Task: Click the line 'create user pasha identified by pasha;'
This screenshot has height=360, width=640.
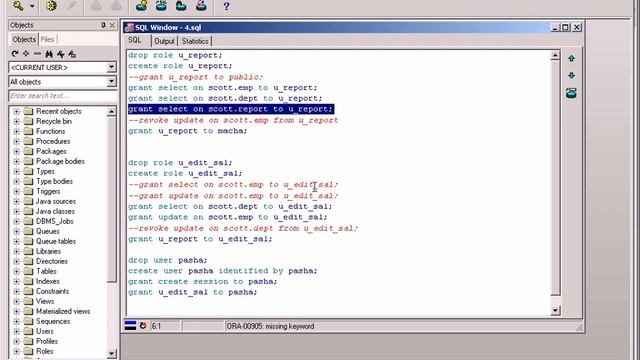Action: coord(222,271)
